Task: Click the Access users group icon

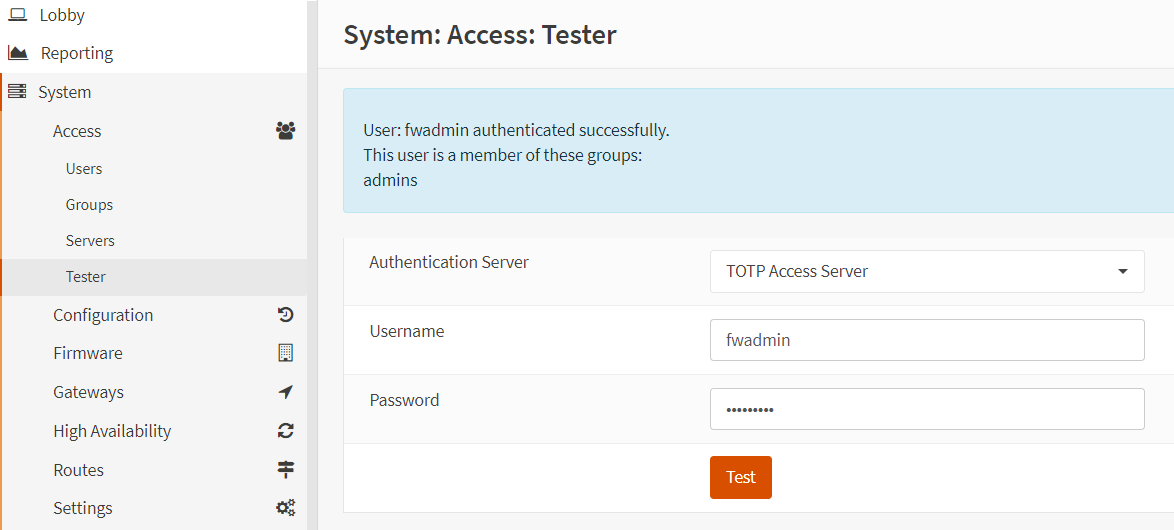Action: tap(285, 131)
